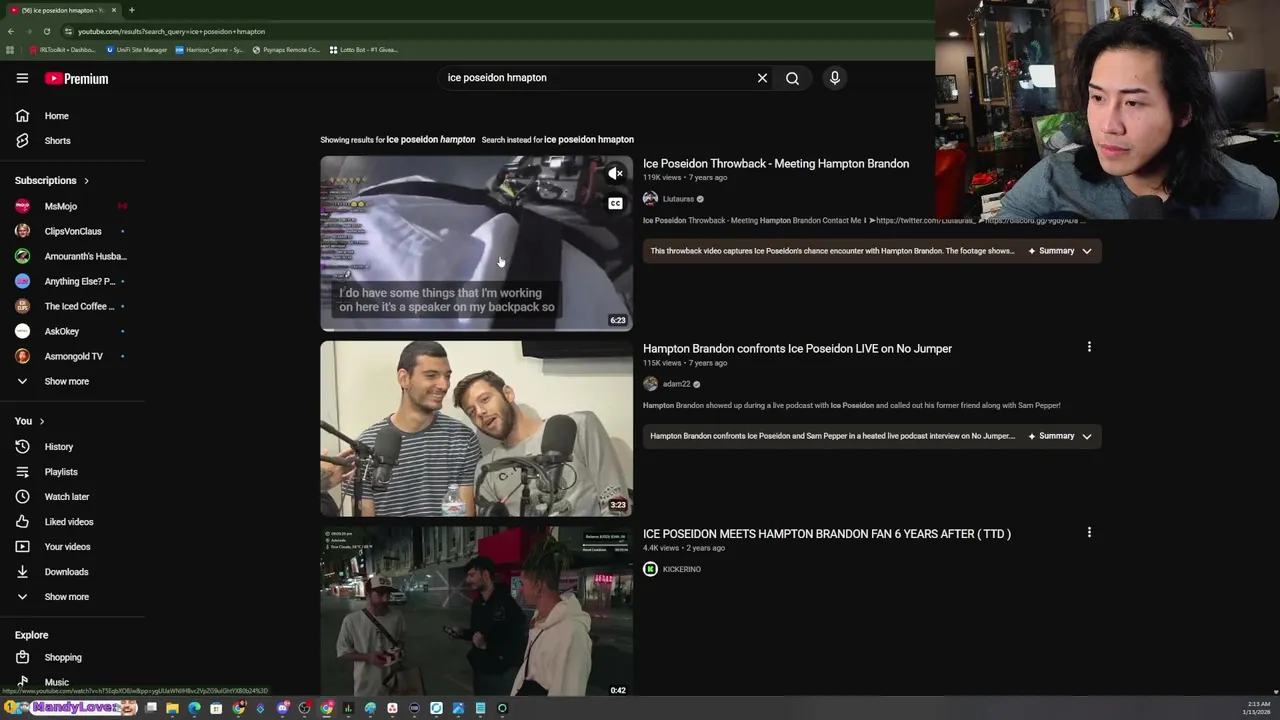Go to YouTube Premium home logo
This screenshot has height=720, width=1280.
[x=76, y=78]
